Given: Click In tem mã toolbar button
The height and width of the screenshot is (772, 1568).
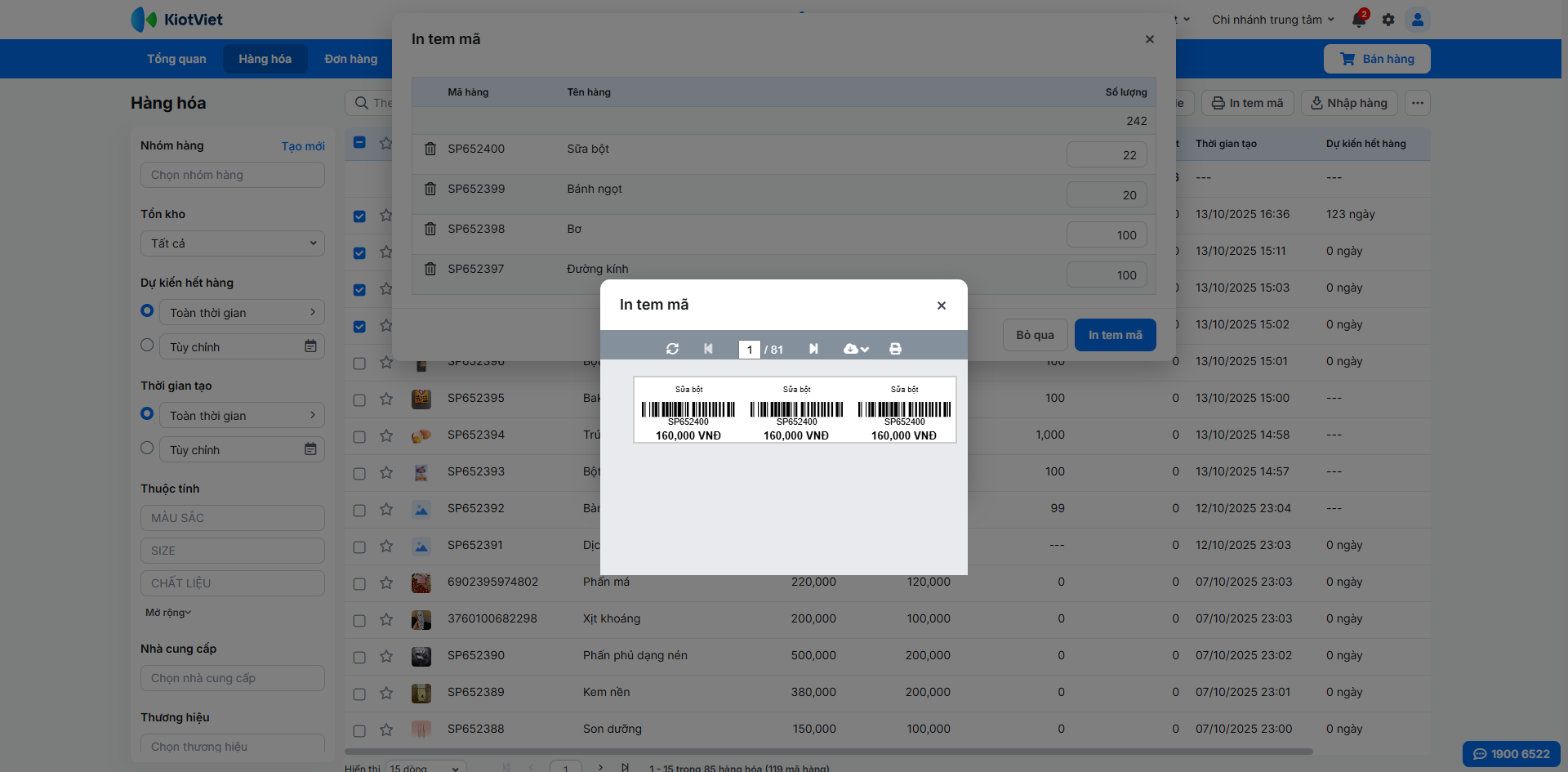Looking at the screenshot, I should (1247, 103).
